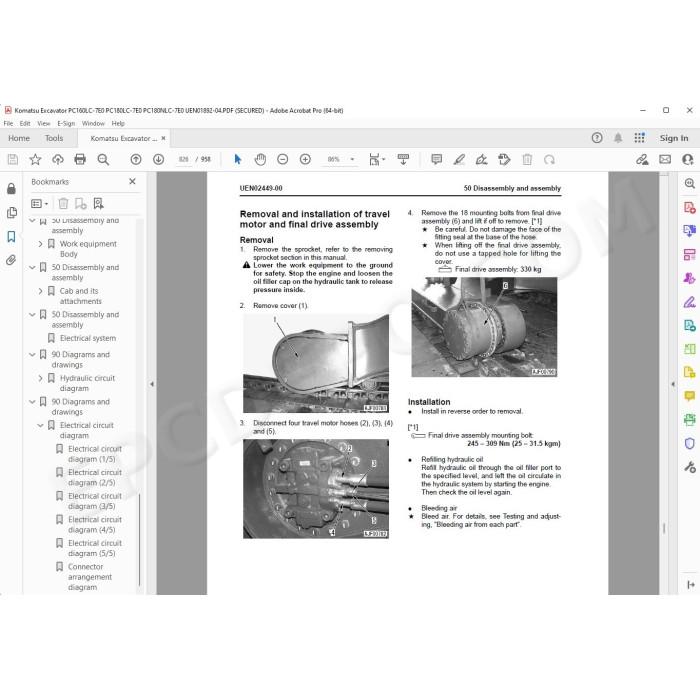Open the Comment tool in right pane

(x=689, y=396)
